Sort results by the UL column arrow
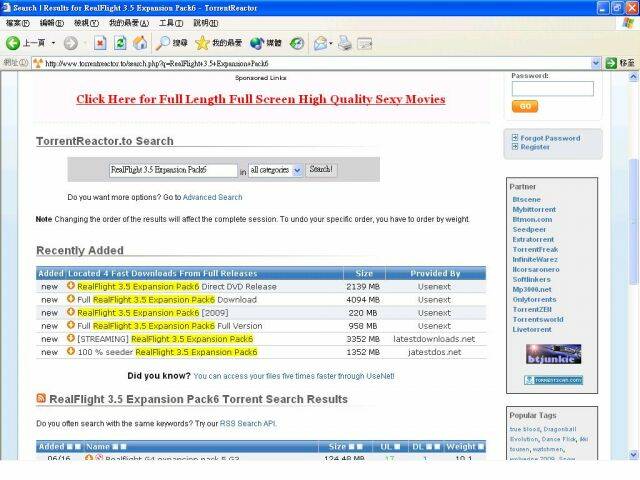640x480 pixels. pyautogui.click(x=398, y=447)
